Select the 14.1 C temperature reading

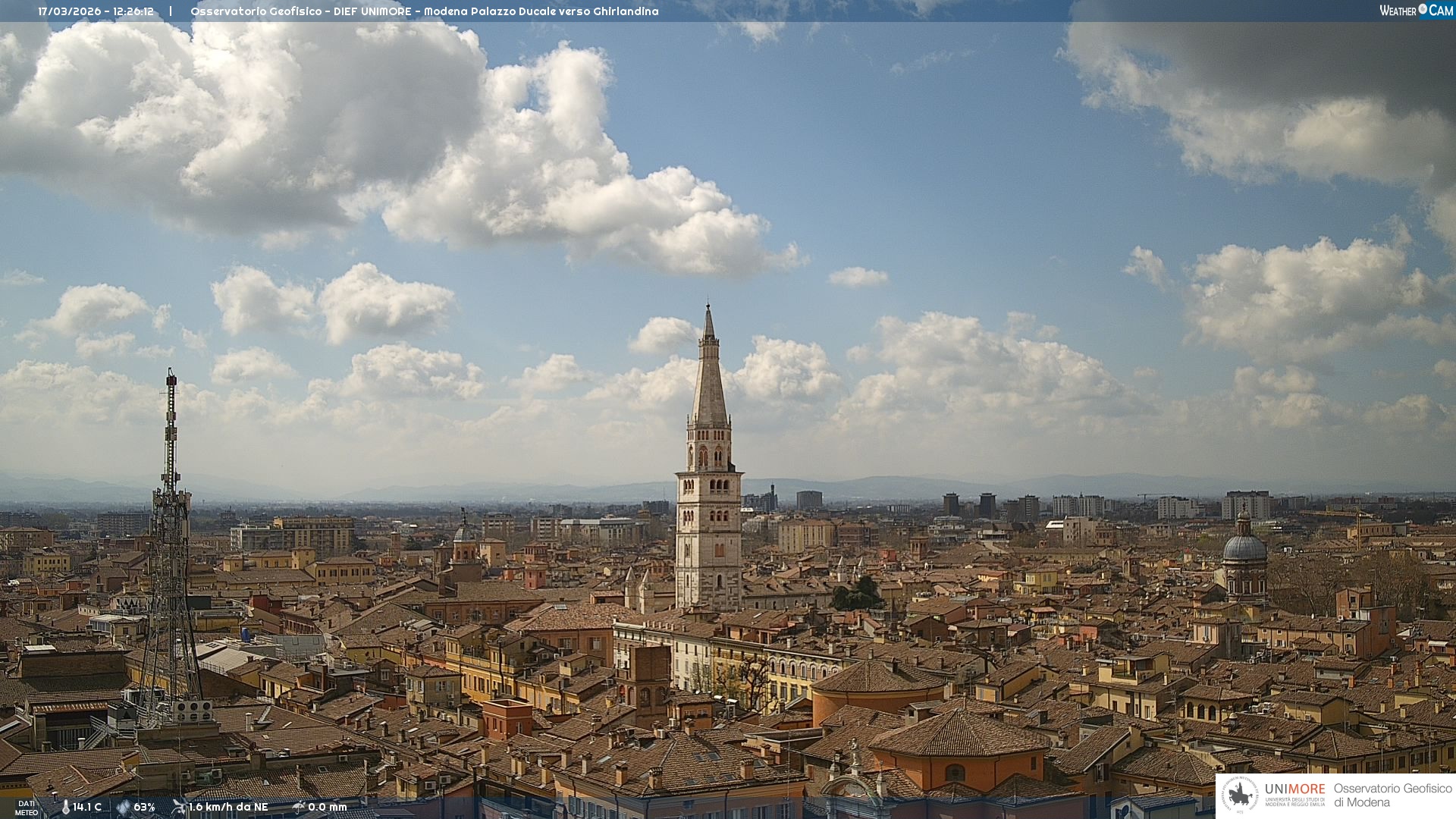(87, 807)
